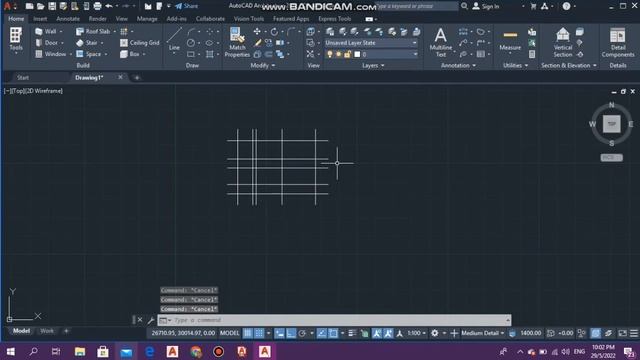Toggle the drawing grid display
Image resolution: width=640 pixels, height=360 pixels.
(x=247, y=333)
